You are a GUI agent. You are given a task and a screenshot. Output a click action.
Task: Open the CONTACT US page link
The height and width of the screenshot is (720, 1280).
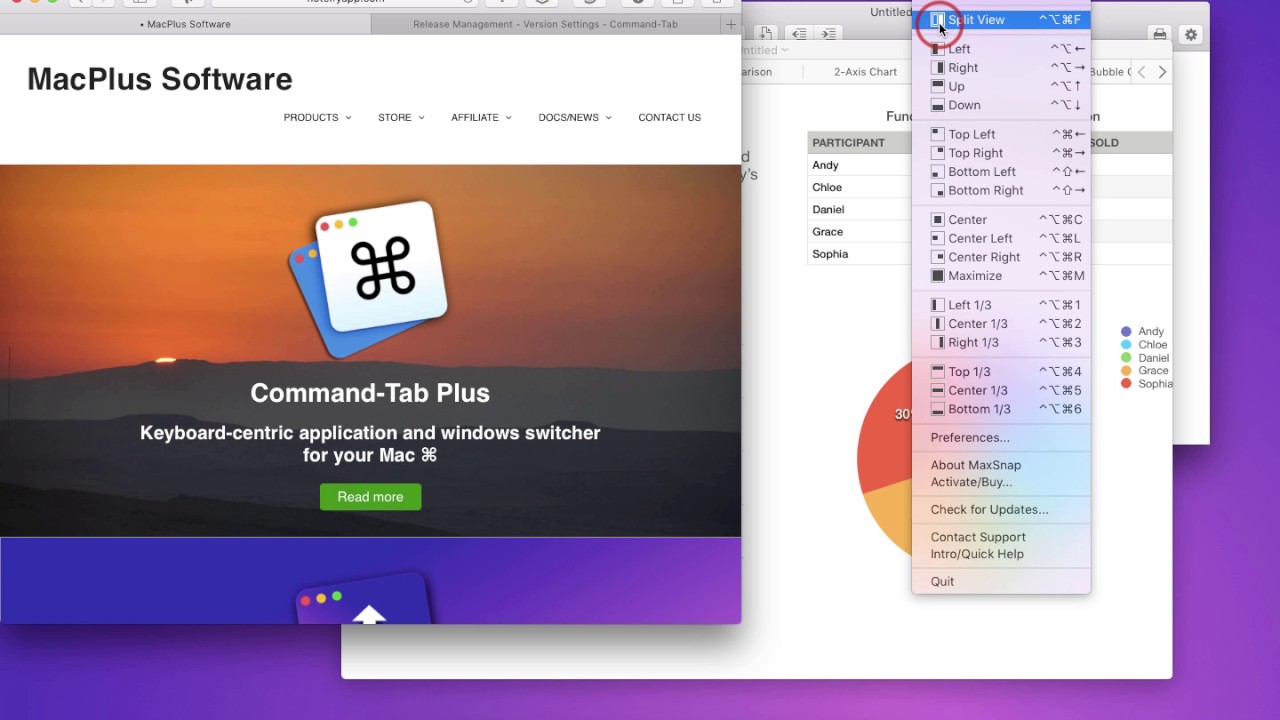[669, 118]
